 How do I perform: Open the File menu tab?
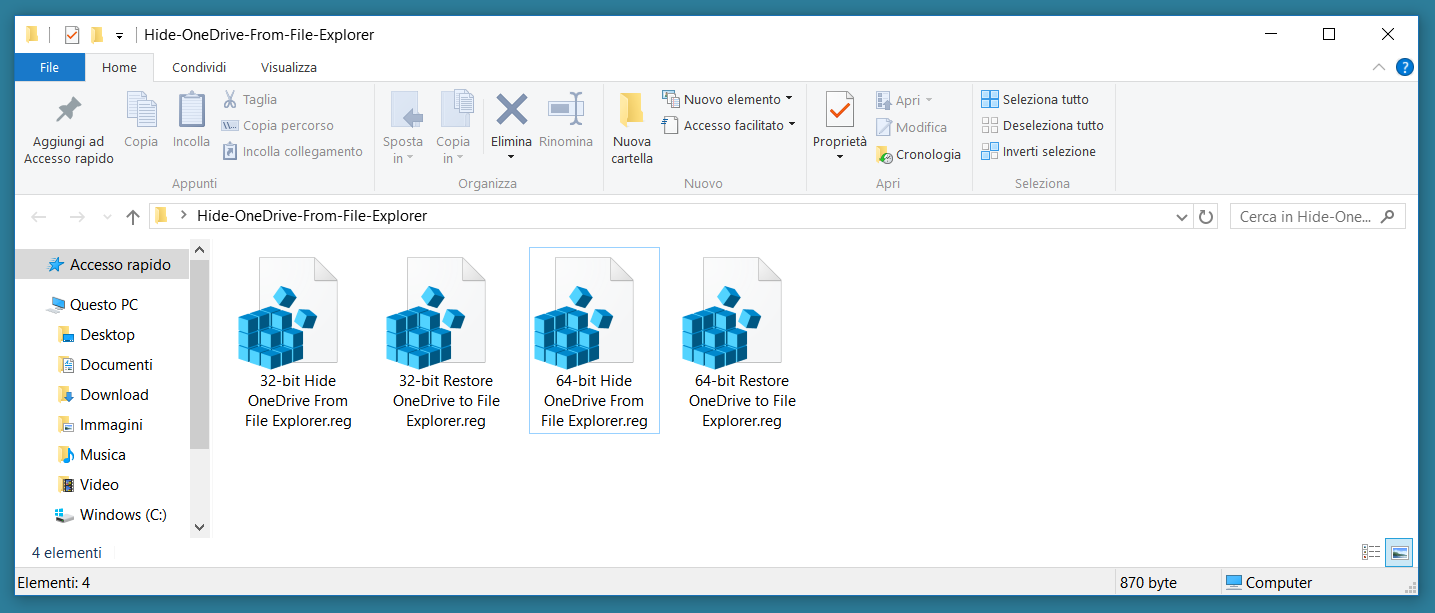point(49,67)
